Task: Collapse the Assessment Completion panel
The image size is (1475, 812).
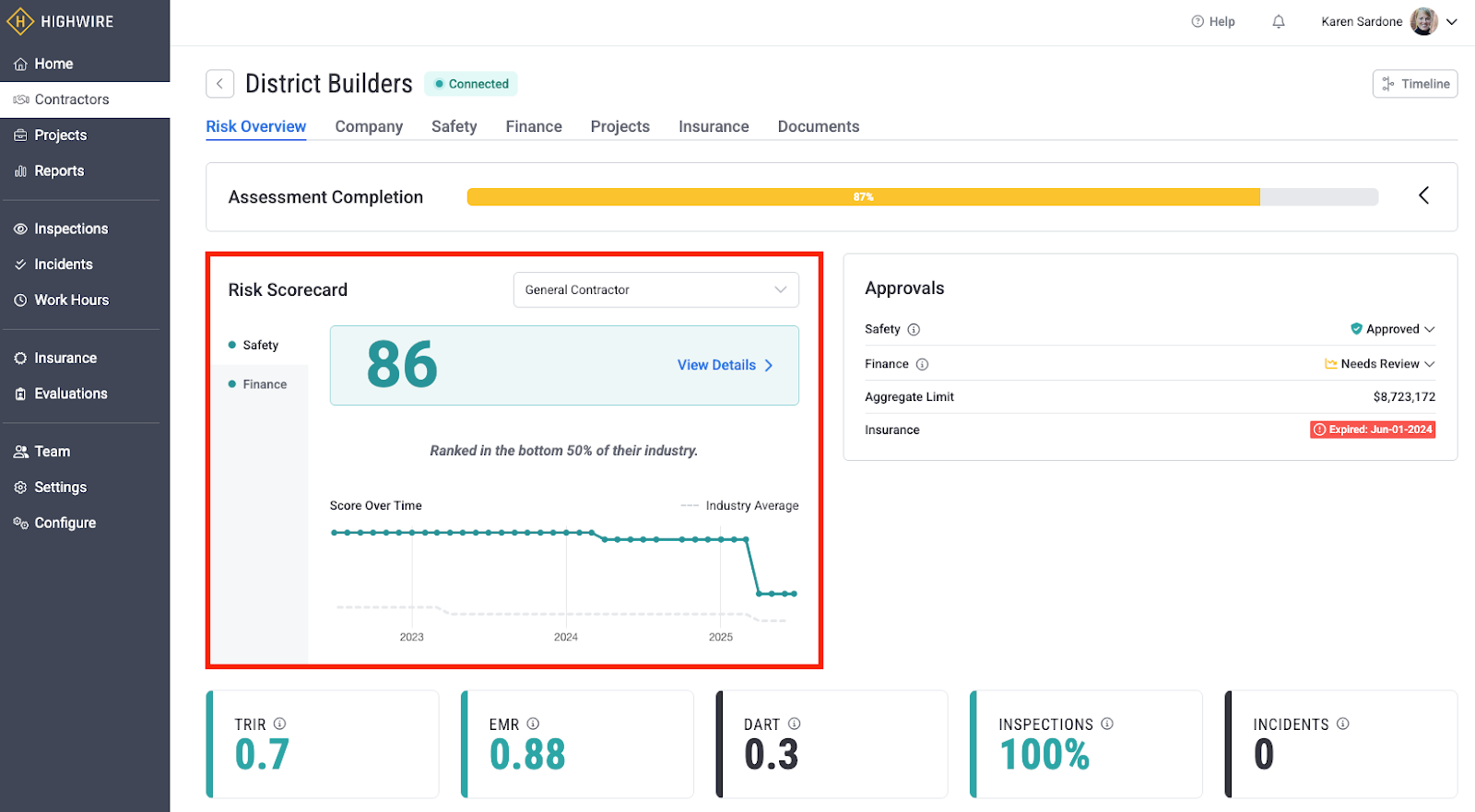Action: point(1423,195)
